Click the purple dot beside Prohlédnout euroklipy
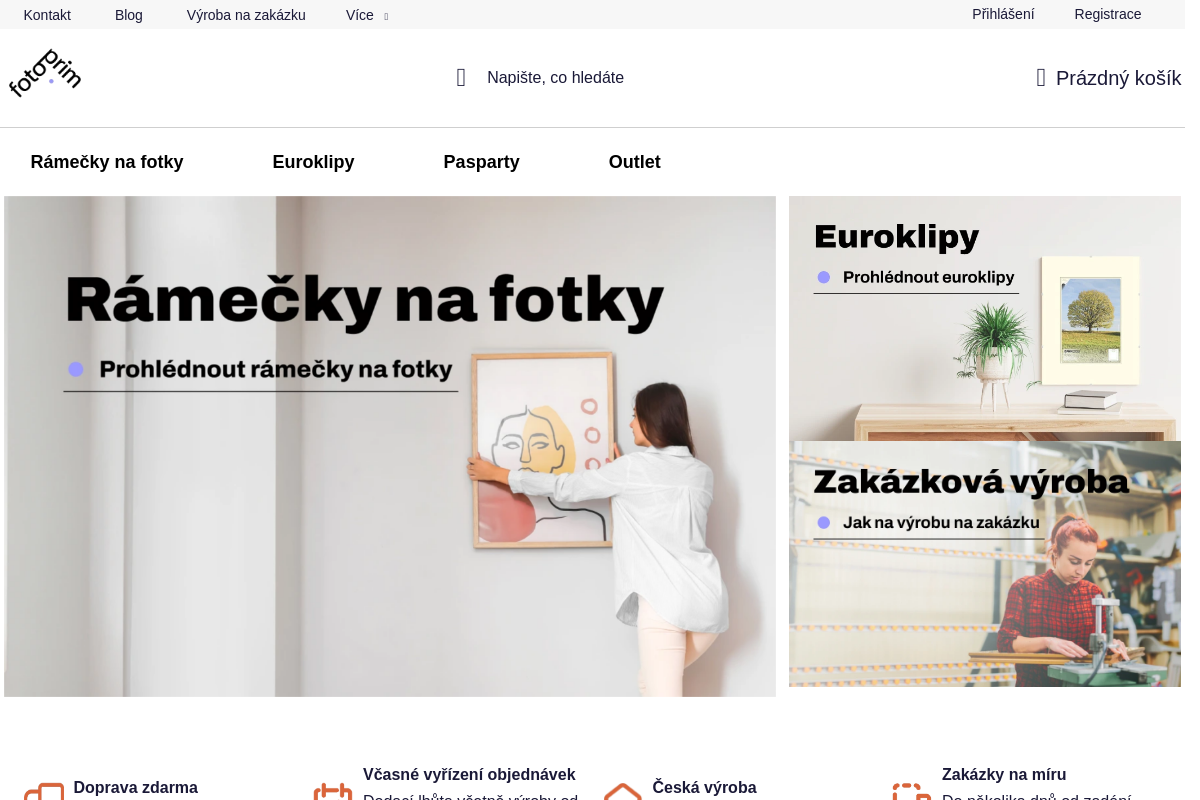The height and width of the screenshot is (800, 1200). (824, 277)
